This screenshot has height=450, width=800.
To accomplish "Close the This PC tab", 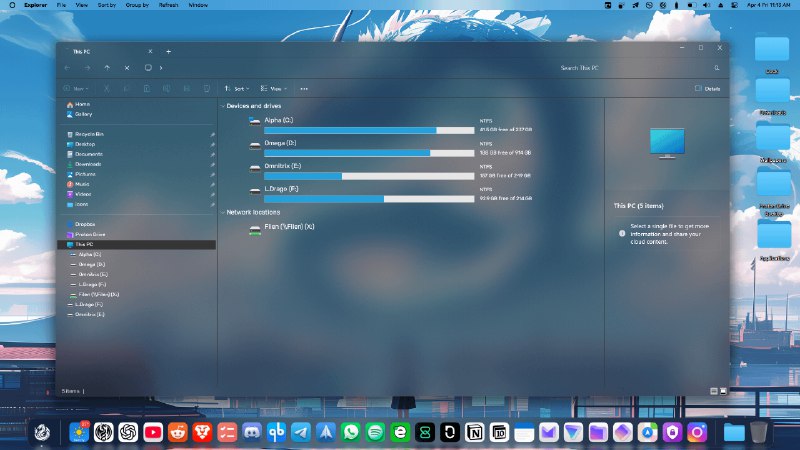I will click(150, 52).
